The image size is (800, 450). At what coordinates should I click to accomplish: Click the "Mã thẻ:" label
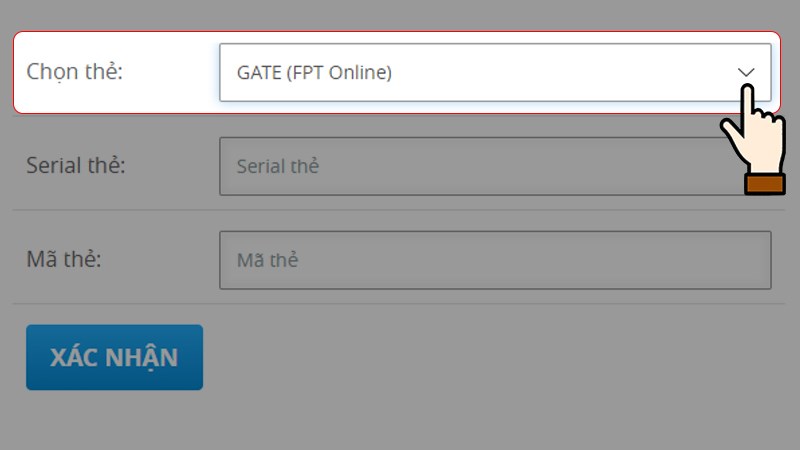[x=64, y=259]
